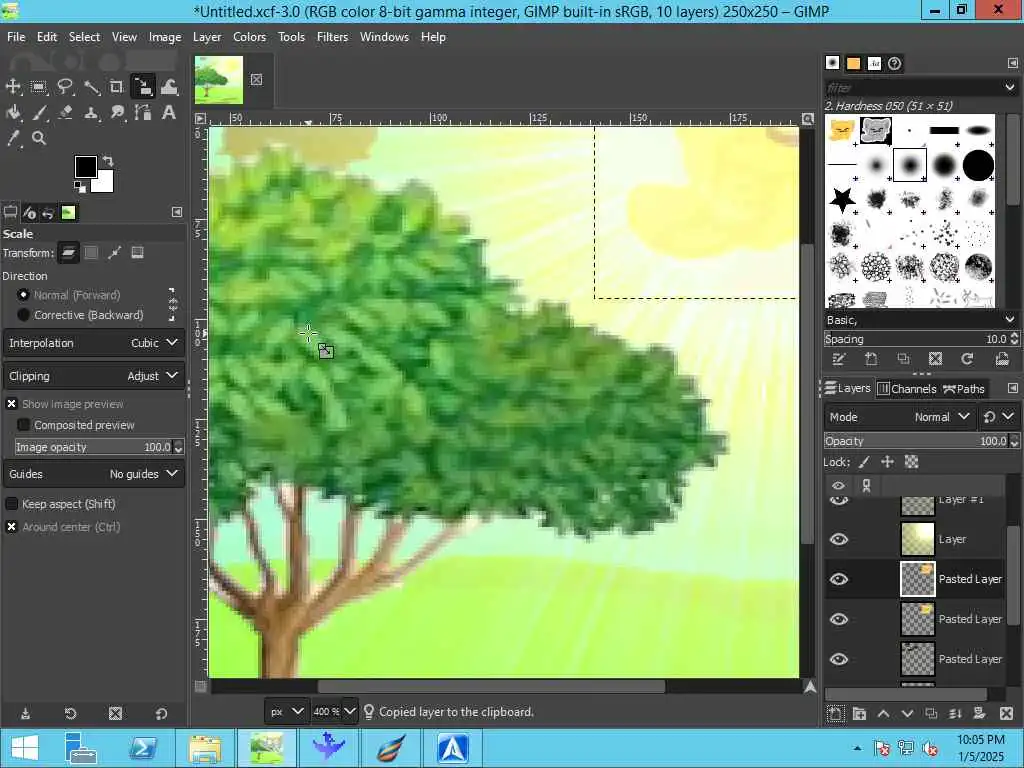Viewport: 1024px width, 768px height.
Task: Hide the yellow-green 'Layer' layer
Action: pyautogui.click(x=839, y=539)
